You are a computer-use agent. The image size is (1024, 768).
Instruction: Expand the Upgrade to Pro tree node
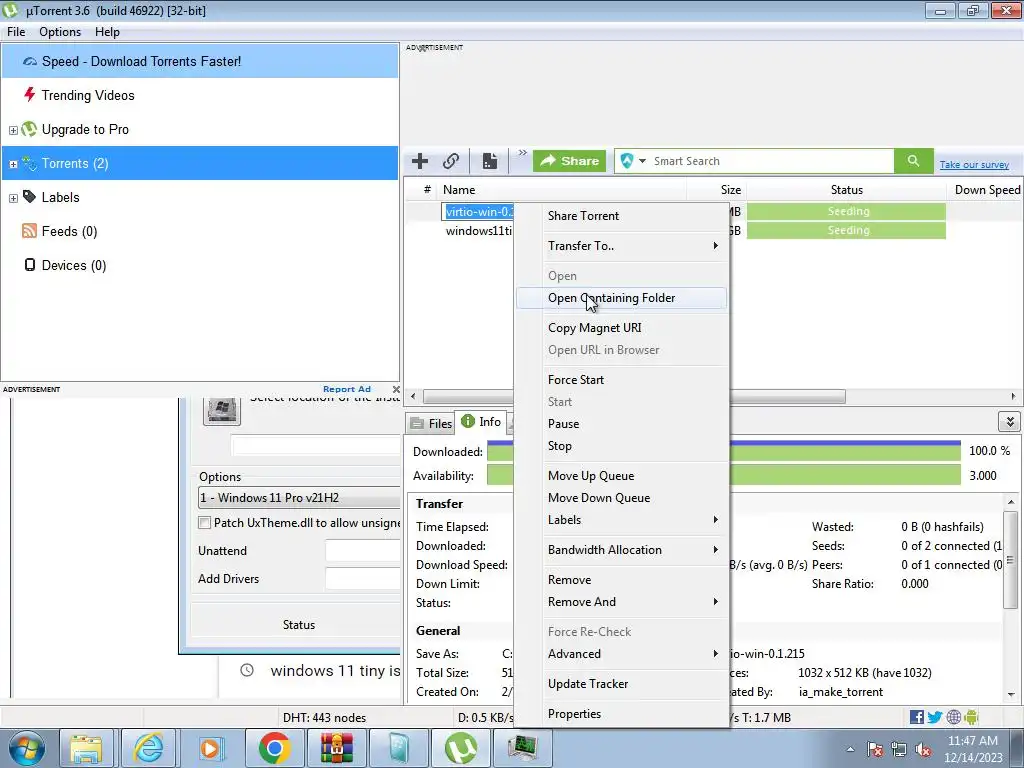point(13,130)
